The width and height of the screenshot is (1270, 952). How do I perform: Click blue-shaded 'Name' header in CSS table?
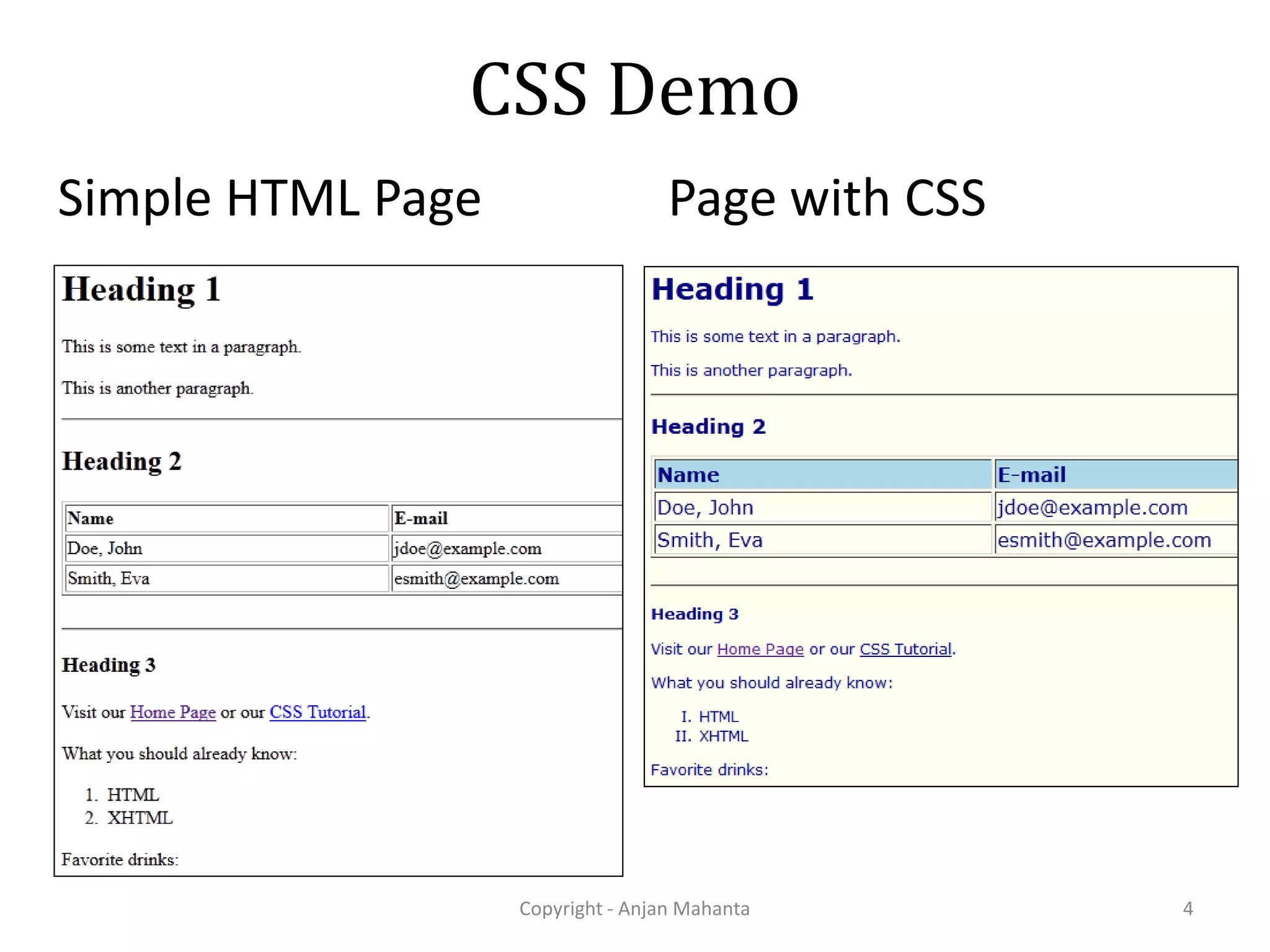coord(824,475)
